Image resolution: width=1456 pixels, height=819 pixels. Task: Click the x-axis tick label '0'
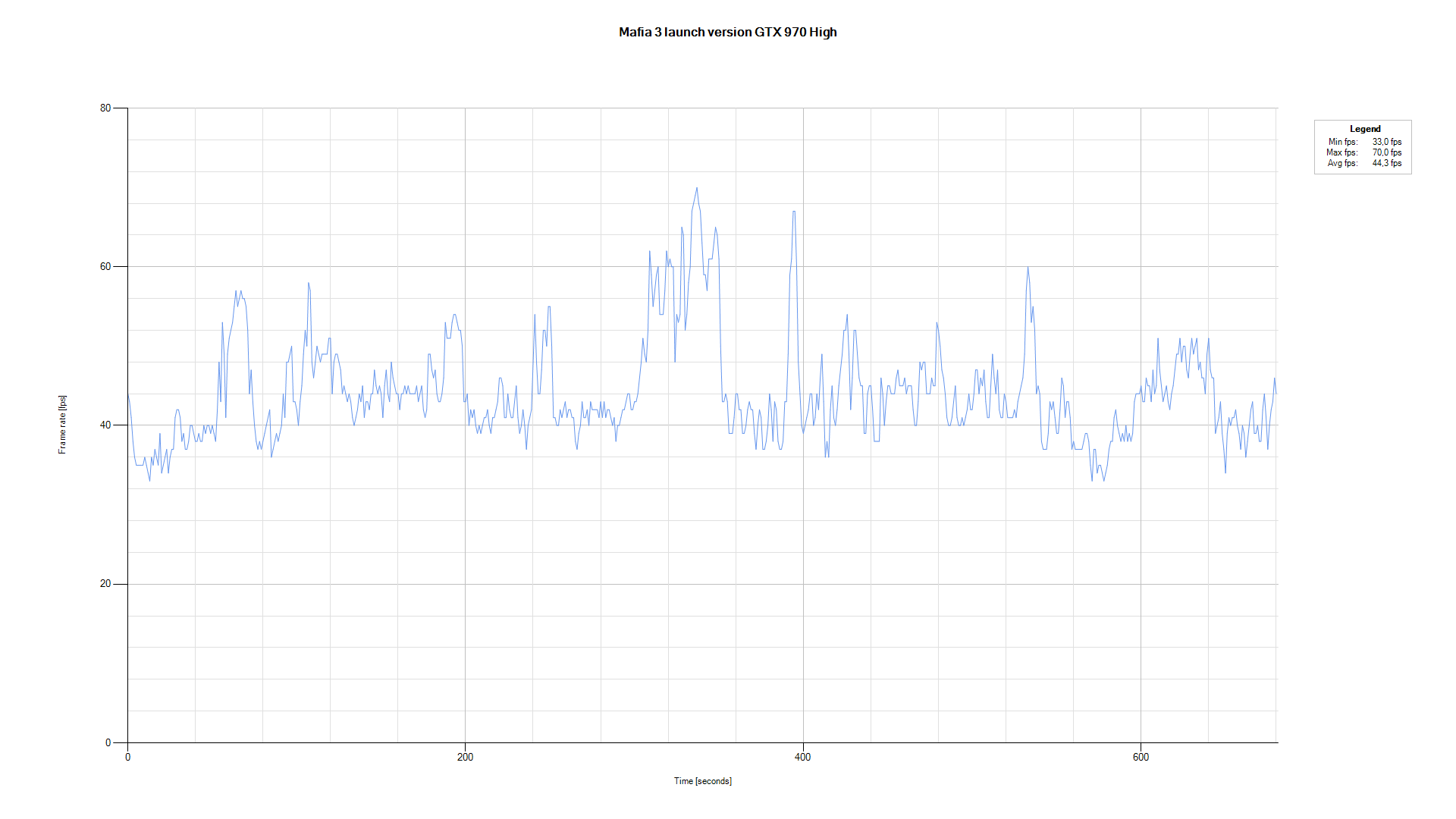click(127, 757)
